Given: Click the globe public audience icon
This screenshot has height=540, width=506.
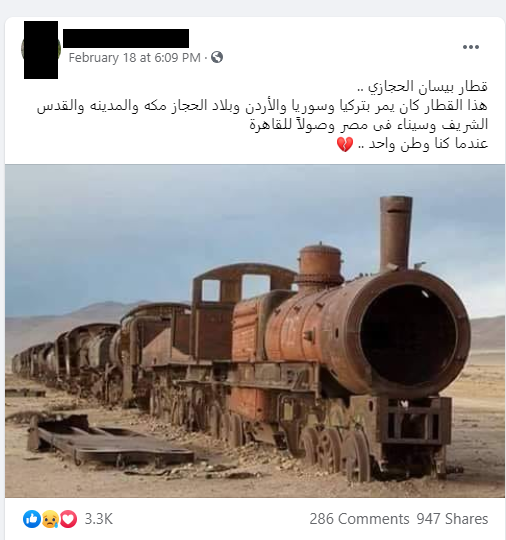Looking at the screenshot, I should 217,57.
